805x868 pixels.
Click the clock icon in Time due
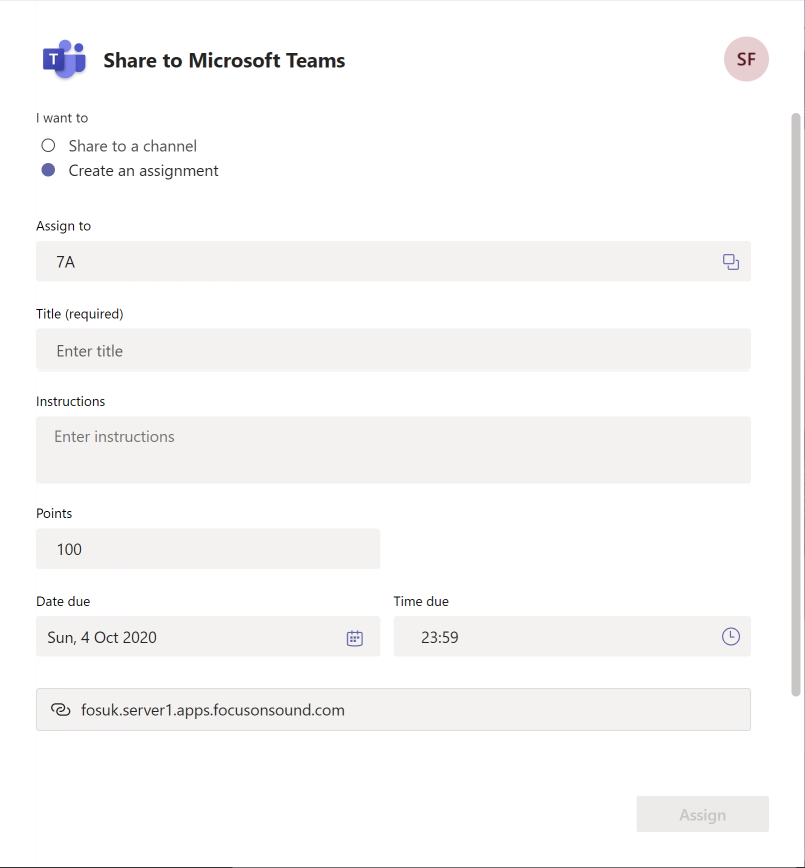tap(730, 637)
